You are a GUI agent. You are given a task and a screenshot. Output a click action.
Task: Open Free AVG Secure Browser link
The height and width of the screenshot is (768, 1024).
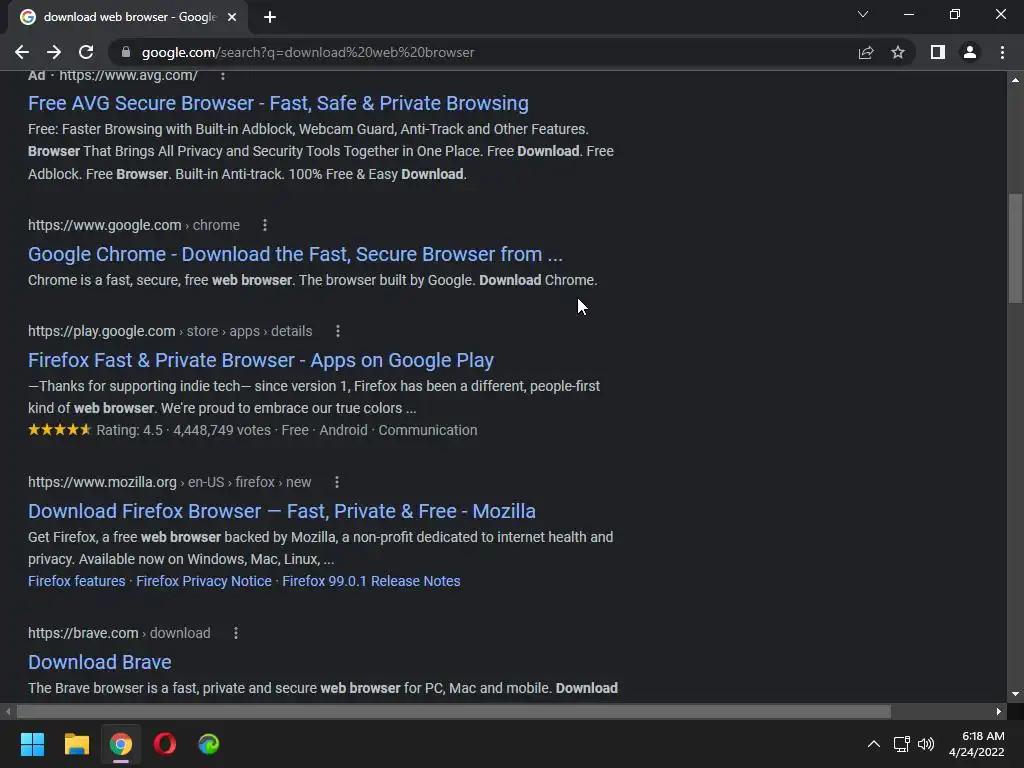tap(278, 103)
